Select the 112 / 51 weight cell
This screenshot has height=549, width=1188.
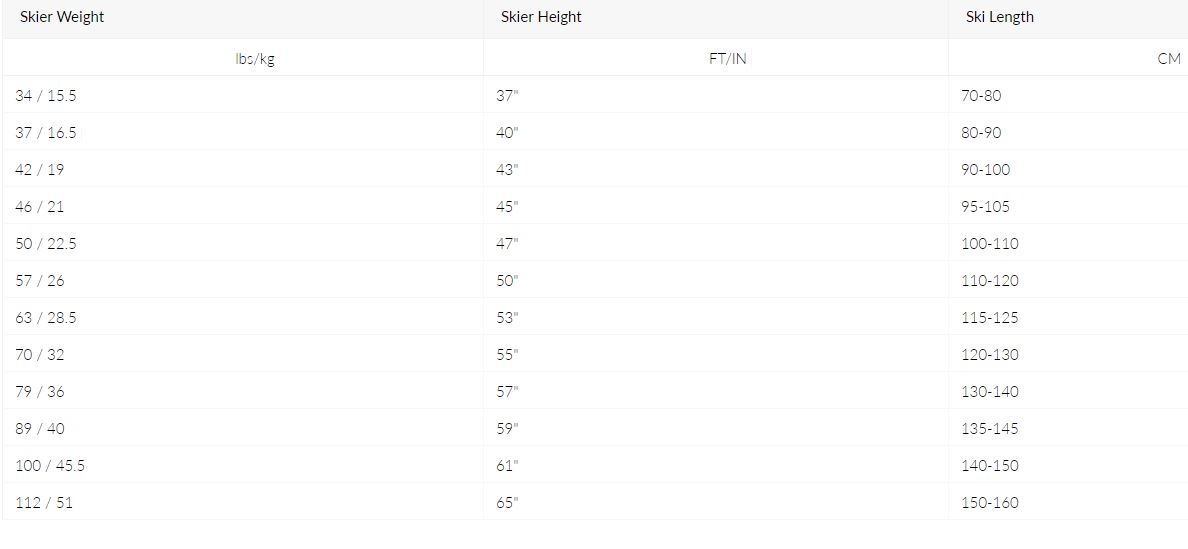pyautogui.click(x=44, y=503)
